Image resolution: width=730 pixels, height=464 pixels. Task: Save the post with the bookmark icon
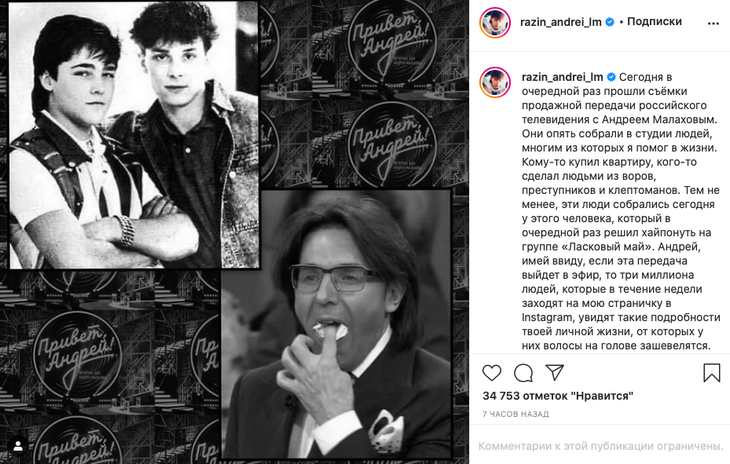[712, 373]
